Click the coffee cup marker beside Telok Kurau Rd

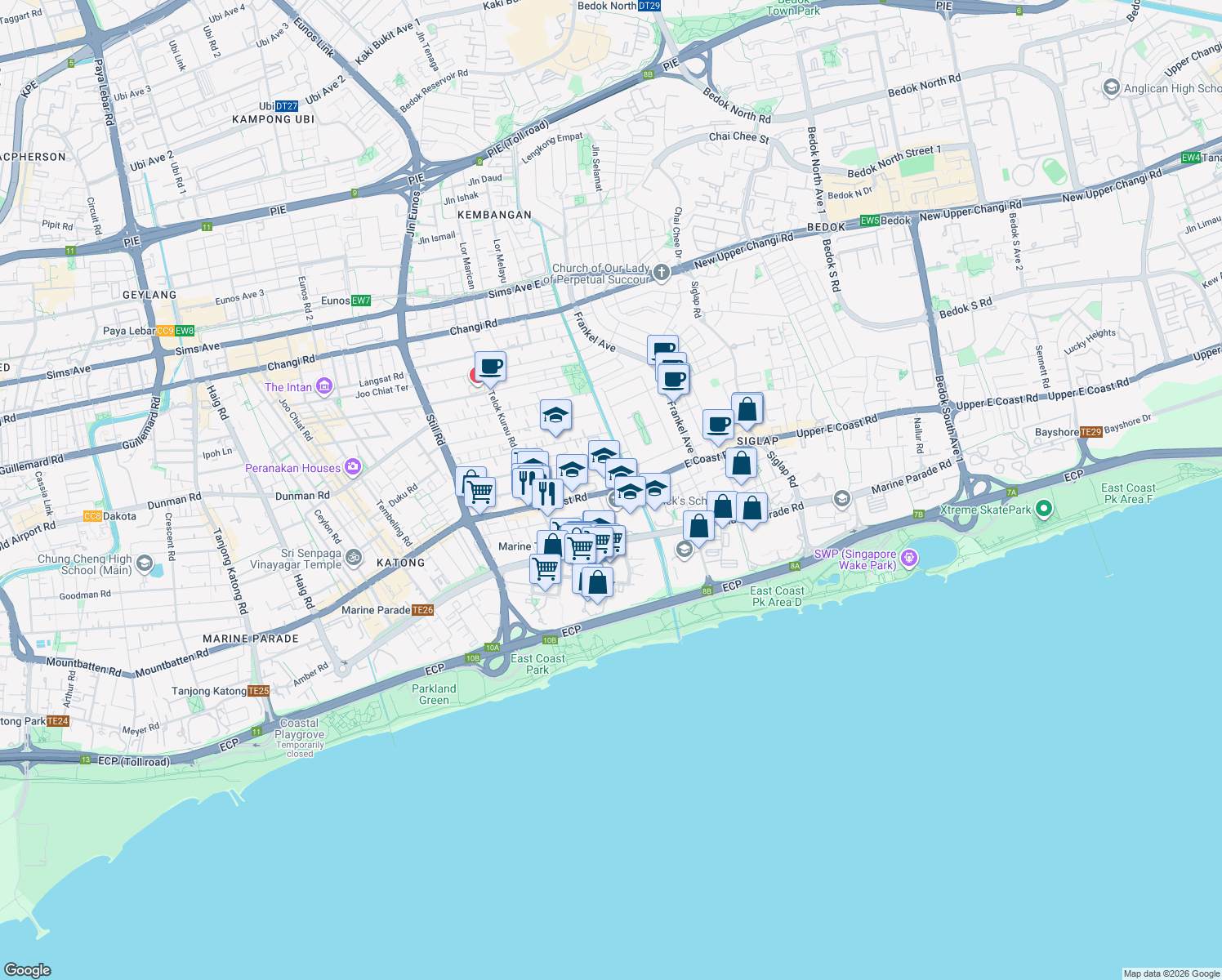point(490,367)
